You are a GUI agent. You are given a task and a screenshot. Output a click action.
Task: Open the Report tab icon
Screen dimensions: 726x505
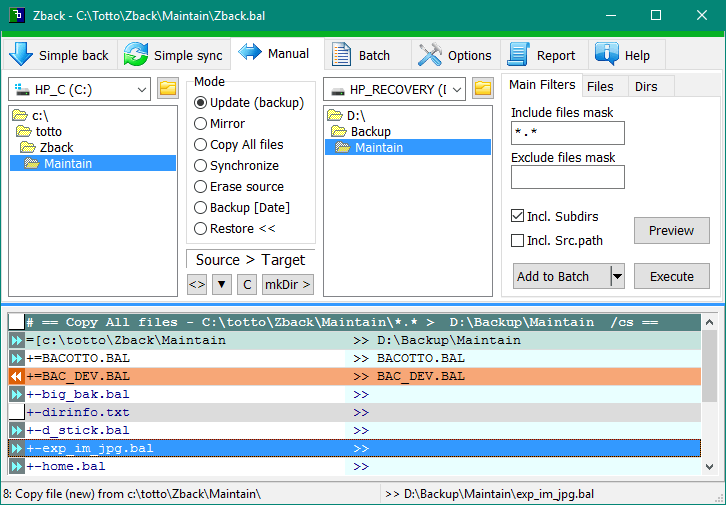click(518, 55)
